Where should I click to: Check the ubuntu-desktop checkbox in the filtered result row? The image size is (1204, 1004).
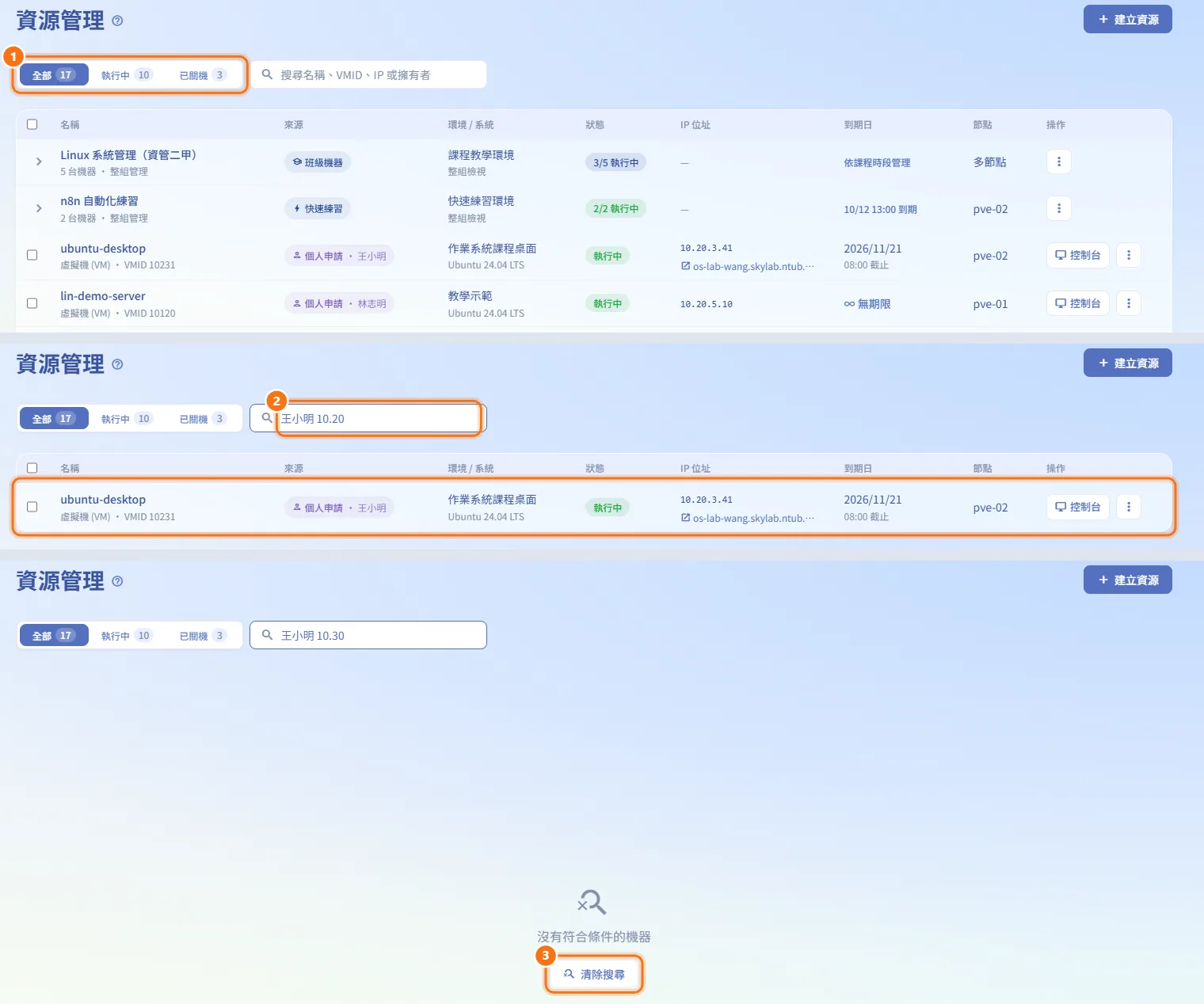tap(32, 507)
